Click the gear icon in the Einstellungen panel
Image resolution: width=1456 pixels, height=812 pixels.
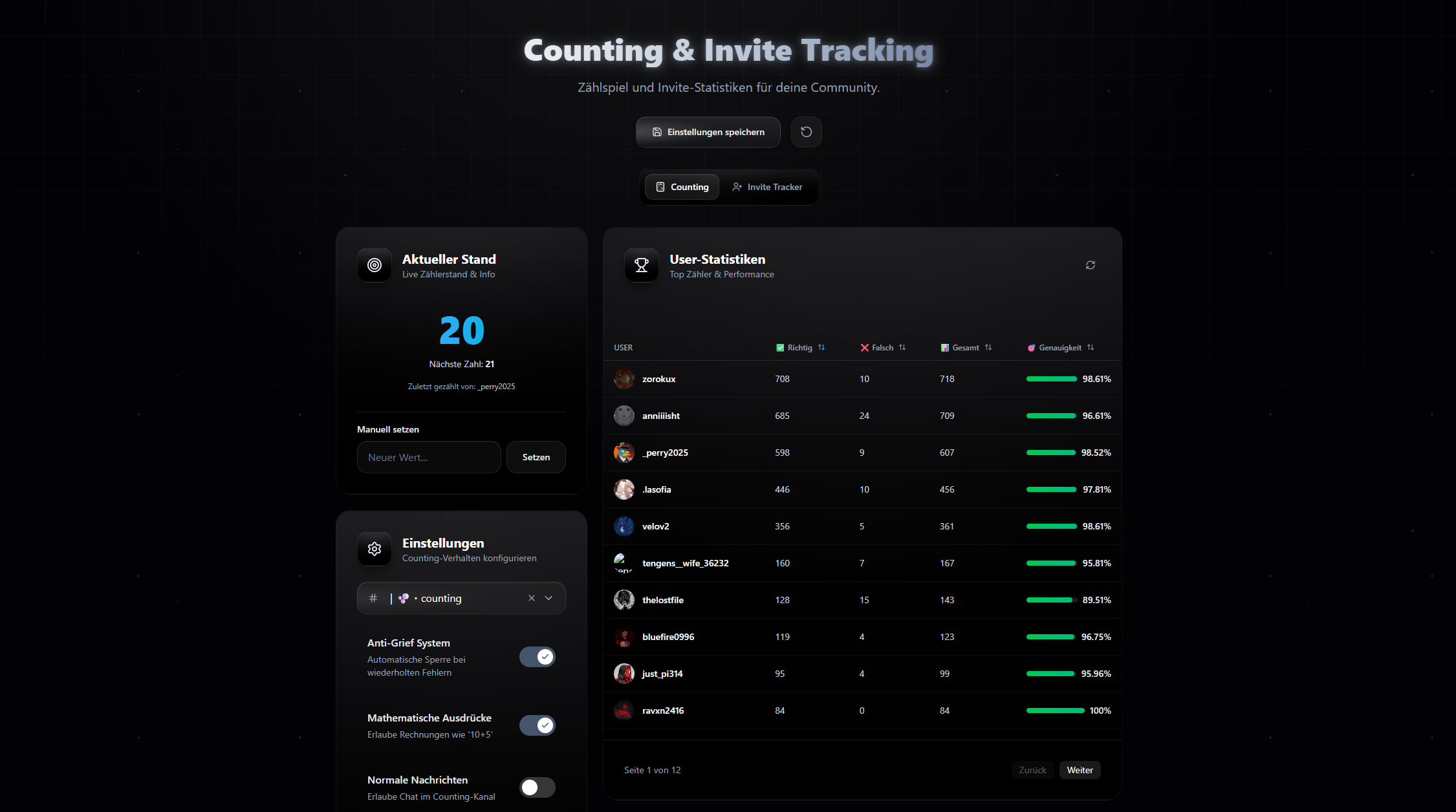tap(374, 549)
